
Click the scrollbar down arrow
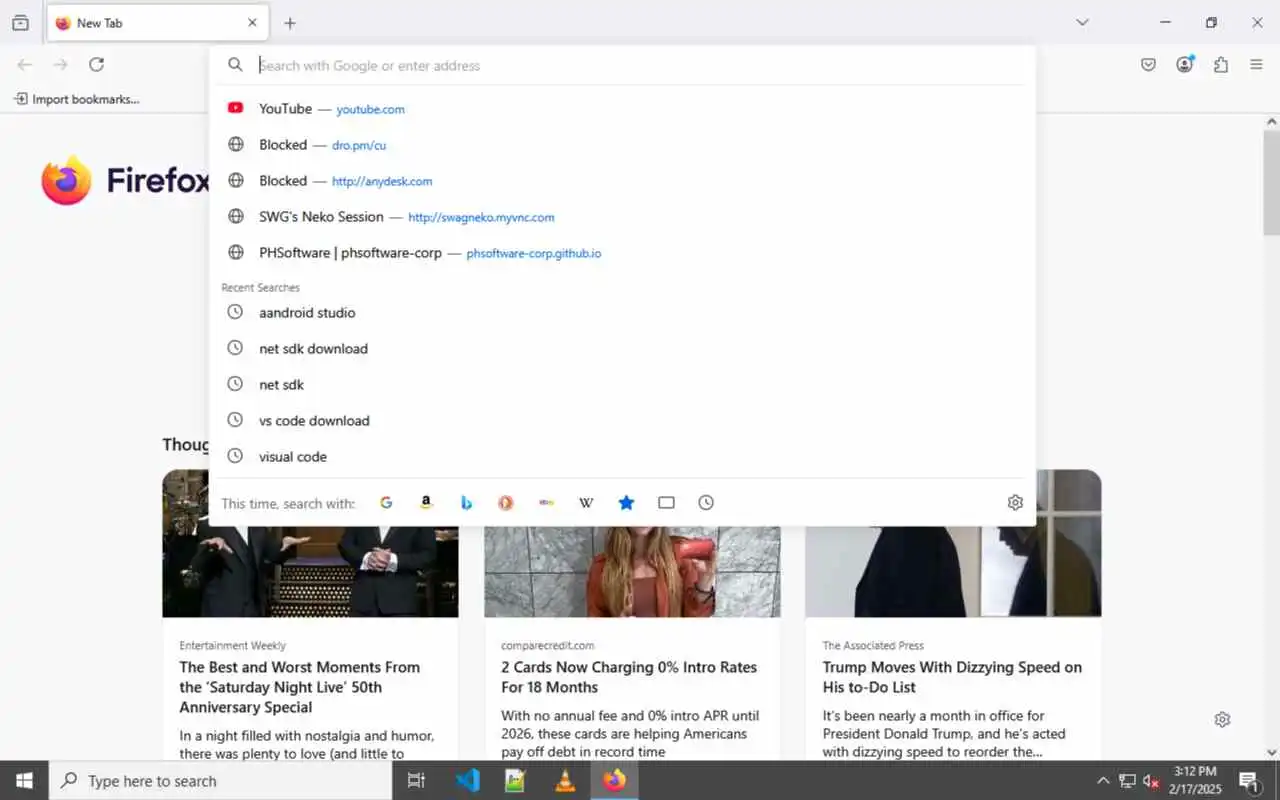1271,752
